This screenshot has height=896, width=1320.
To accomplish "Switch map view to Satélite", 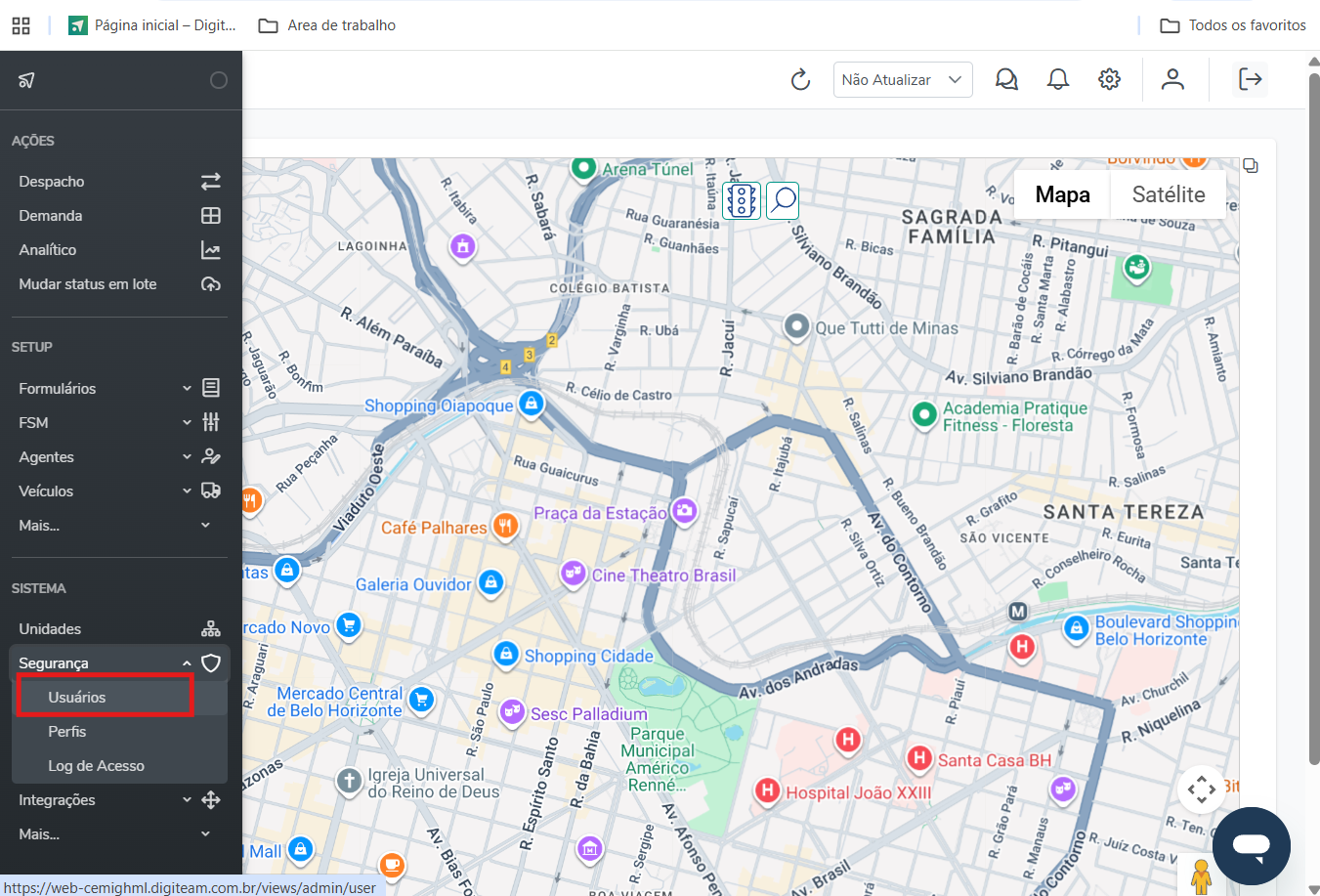I will [x=1168, y=194].
